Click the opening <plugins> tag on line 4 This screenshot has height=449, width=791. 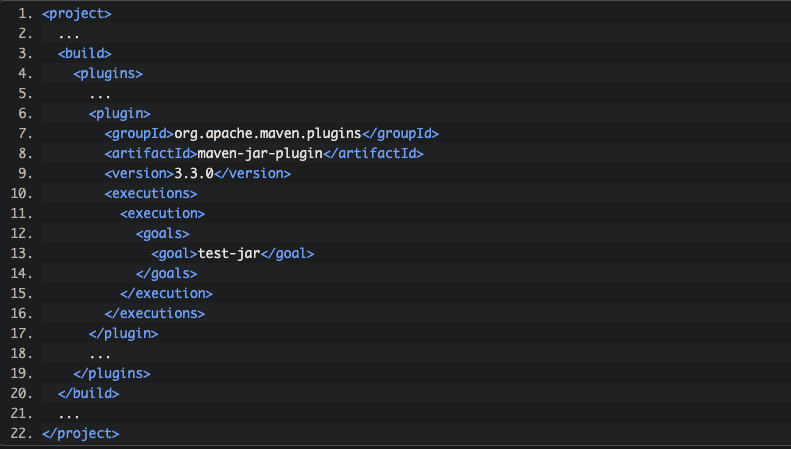pyautogui.click(x=108, y=73)
